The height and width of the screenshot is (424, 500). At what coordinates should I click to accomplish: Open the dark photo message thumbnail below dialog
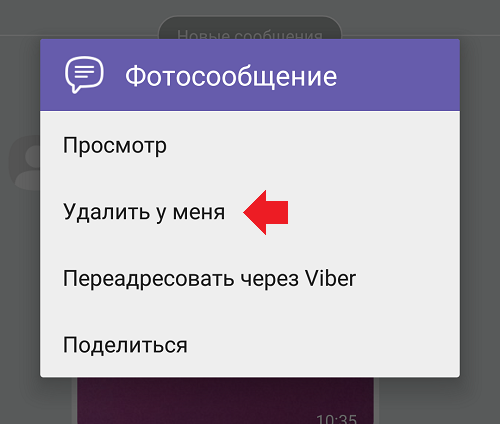[225, 401]
